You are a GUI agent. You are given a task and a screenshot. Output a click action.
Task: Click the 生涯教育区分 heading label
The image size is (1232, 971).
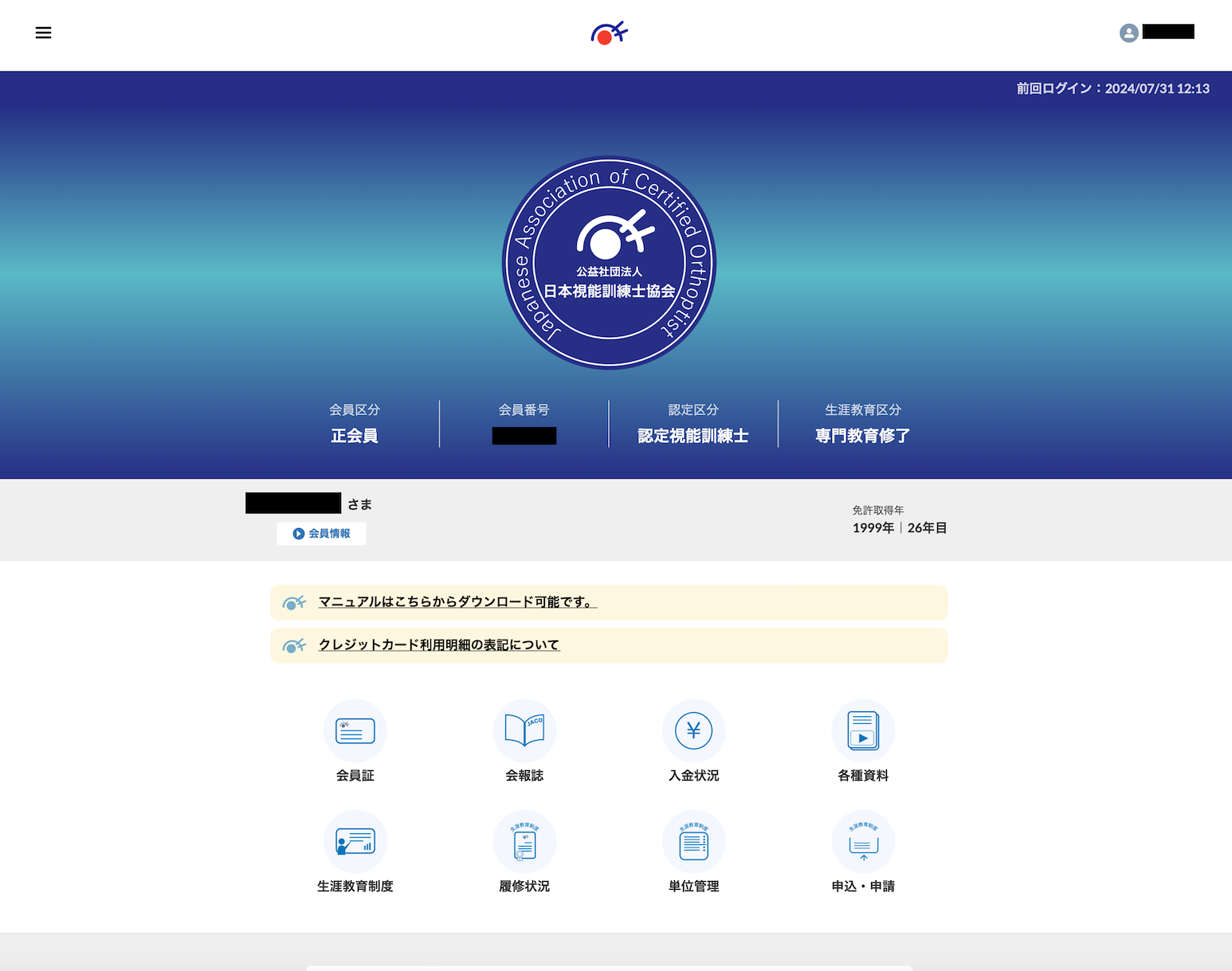[x=863, y=409]
